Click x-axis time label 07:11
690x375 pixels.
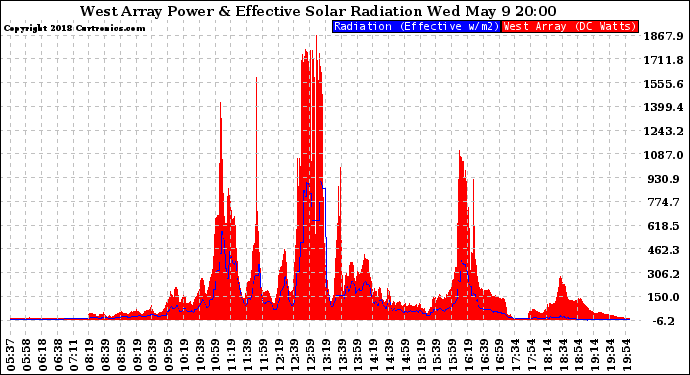[x=74, y=355]
